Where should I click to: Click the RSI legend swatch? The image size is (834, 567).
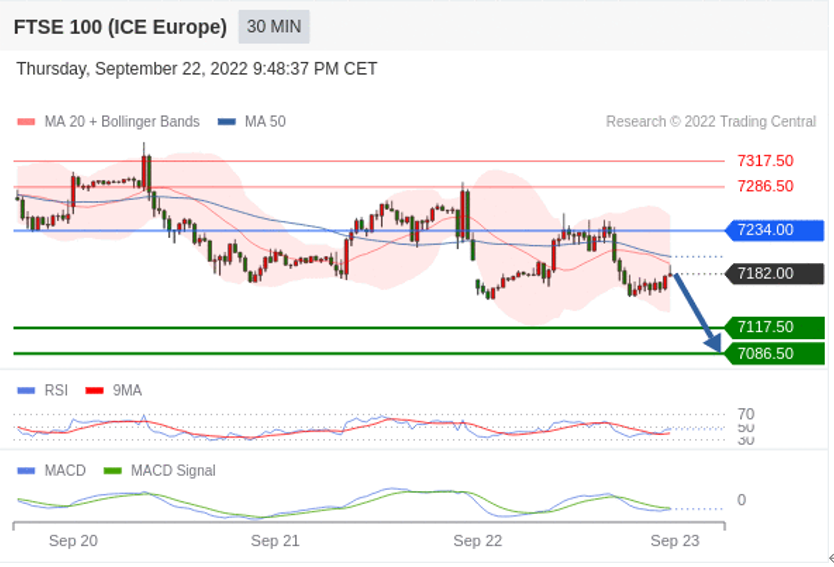26,391
